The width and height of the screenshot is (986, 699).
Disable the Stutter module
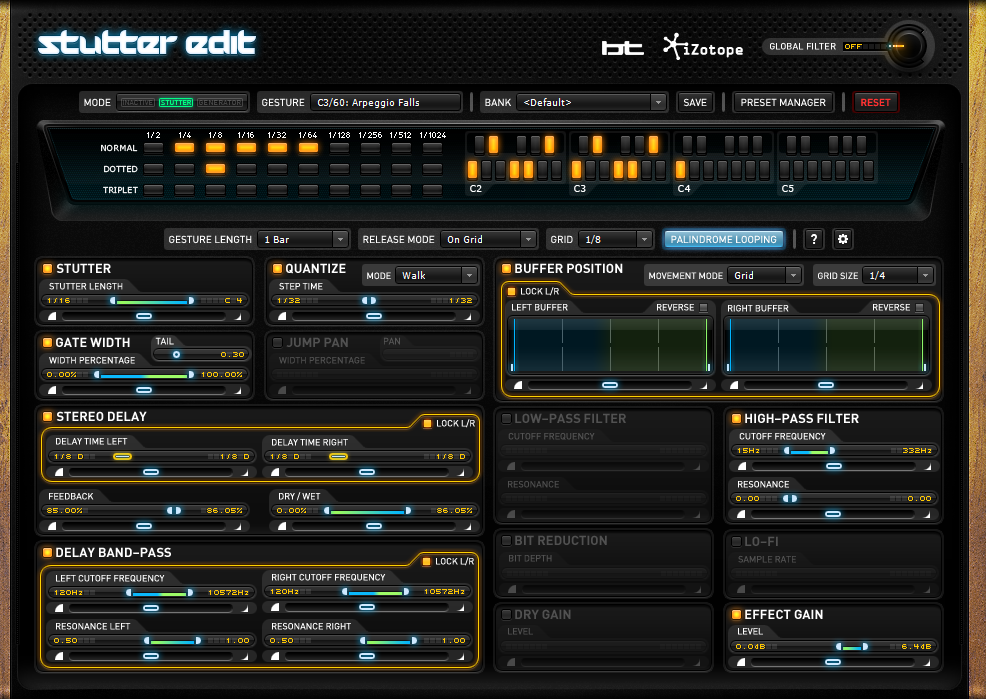click(x=47, y=268)
